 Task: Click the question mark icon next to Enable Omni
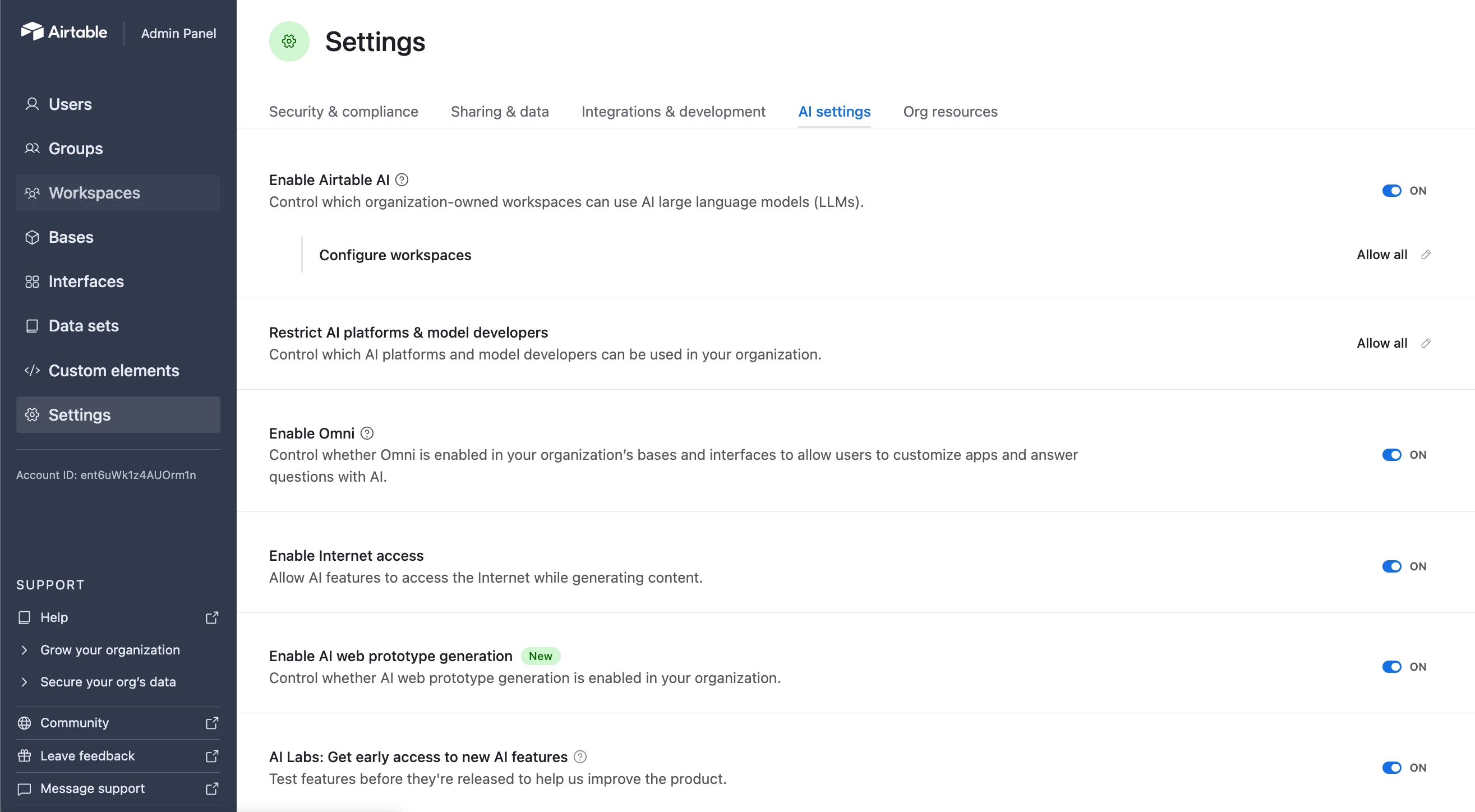pyautogui.click(x=367, y=433)
